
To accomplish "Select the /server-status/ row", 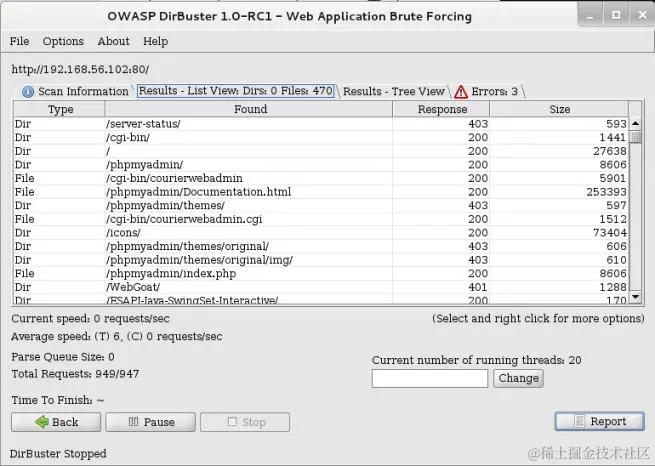I will (321, 124).
